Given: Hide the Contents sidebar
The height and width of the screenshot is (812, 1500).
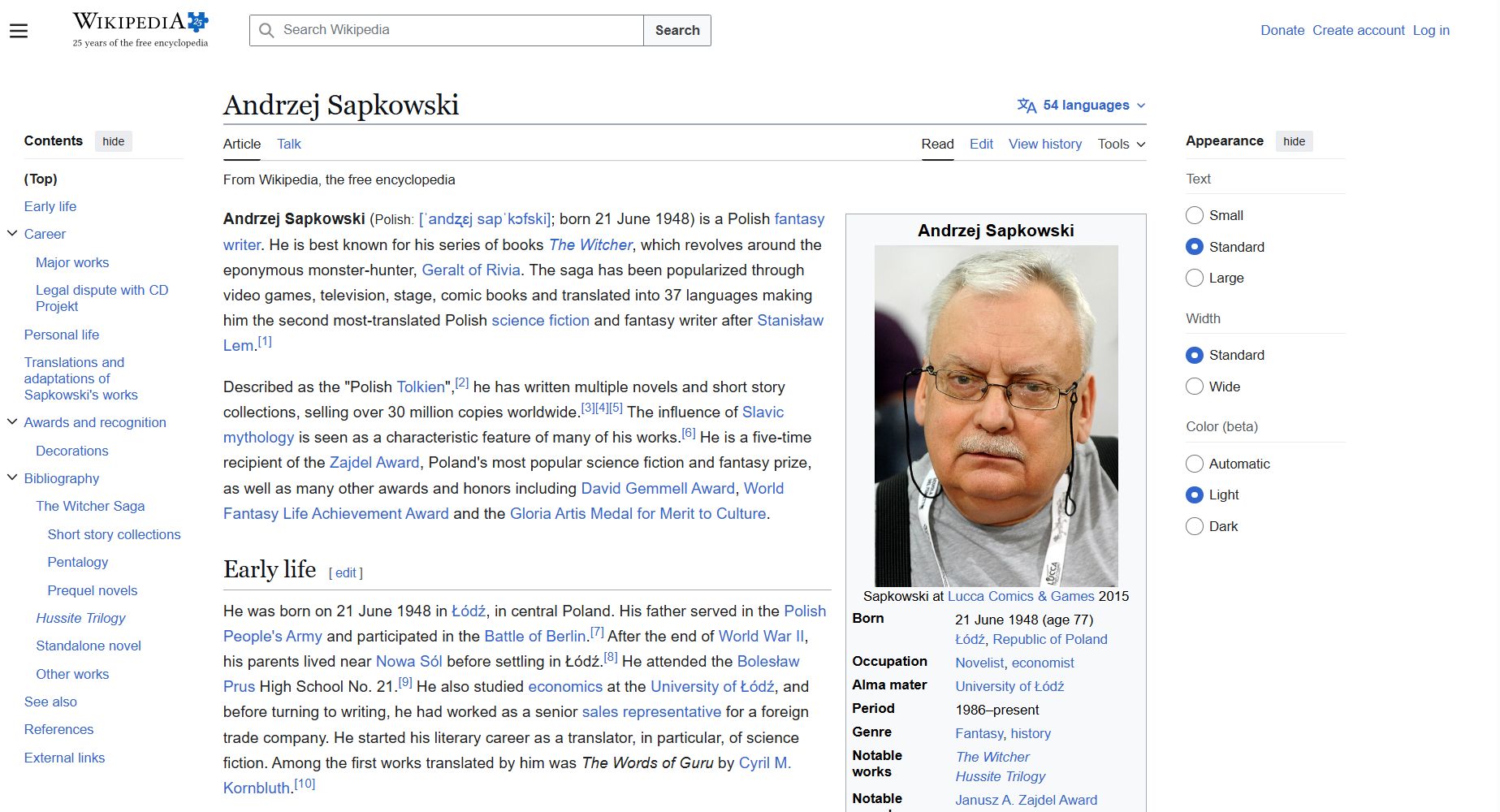Looking at the screenshot, I should (x=114, y=141).
